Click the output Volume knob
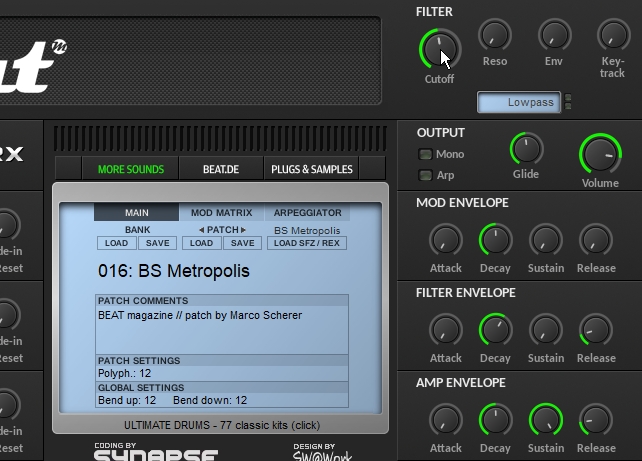This screenshot has height=461, width=642. [599, 154]
